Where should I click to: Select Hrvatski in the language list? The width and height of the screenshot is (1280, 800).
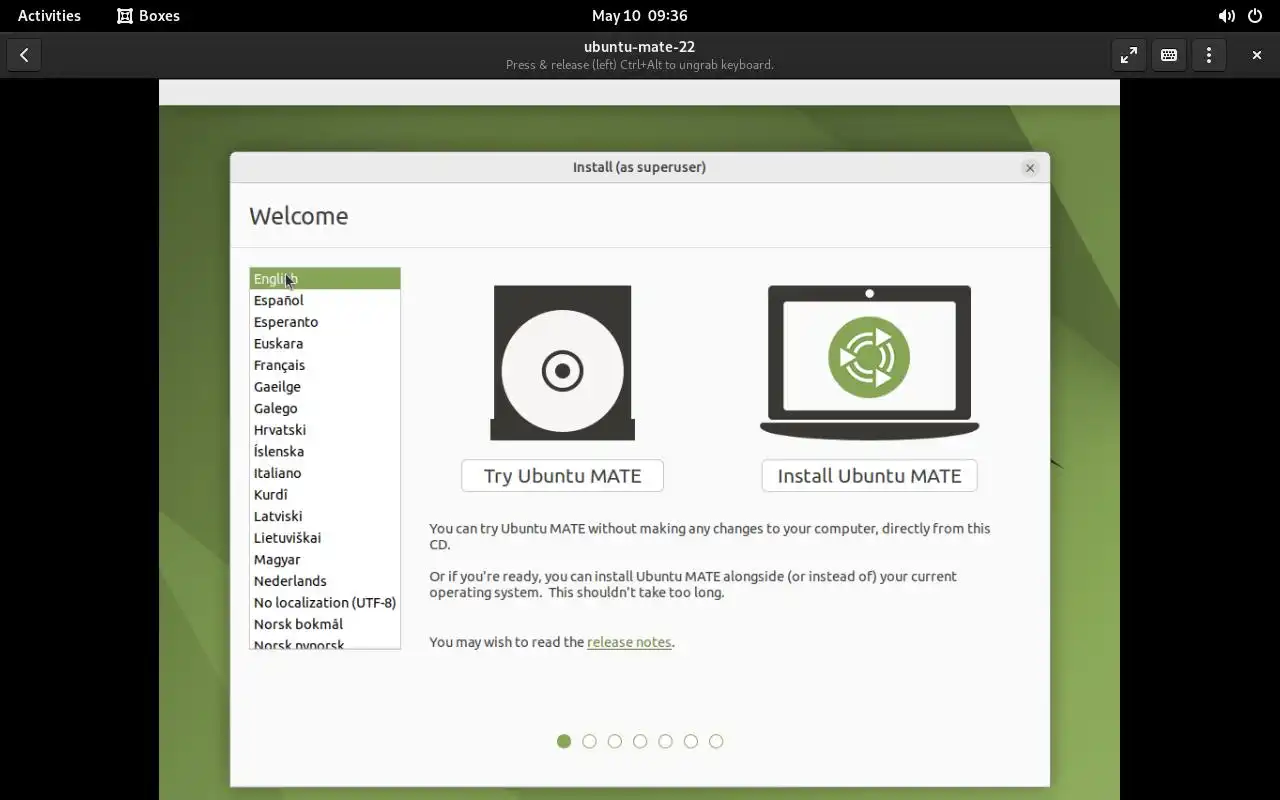click(x=325, y=430)
